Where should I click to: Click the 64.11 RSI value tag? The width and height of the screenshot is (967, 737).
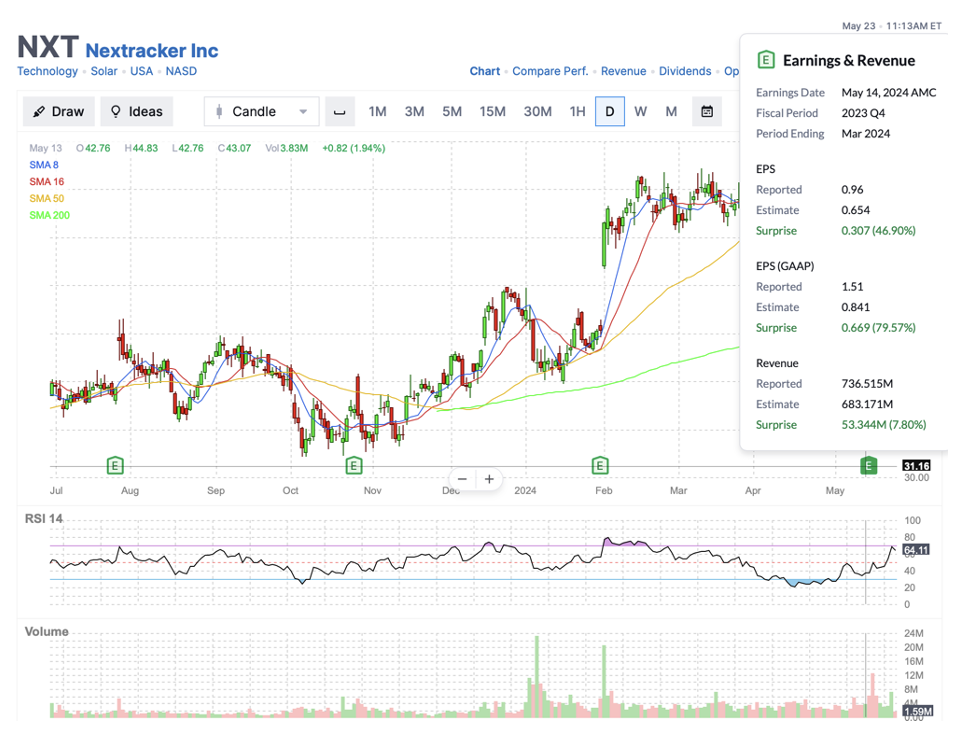(916, 550)
